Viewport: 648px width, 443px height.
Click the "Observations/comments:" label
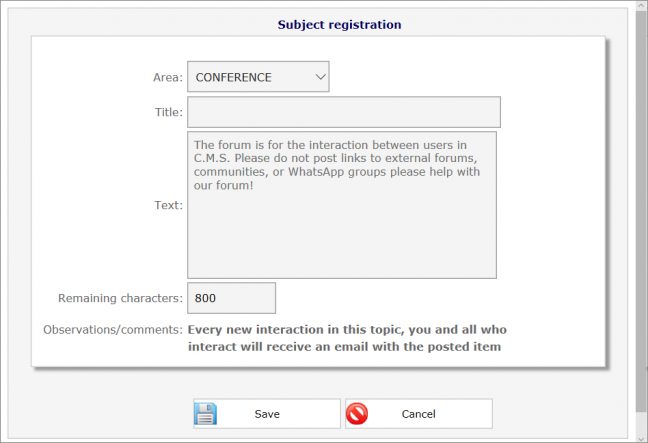pos(113,329)
